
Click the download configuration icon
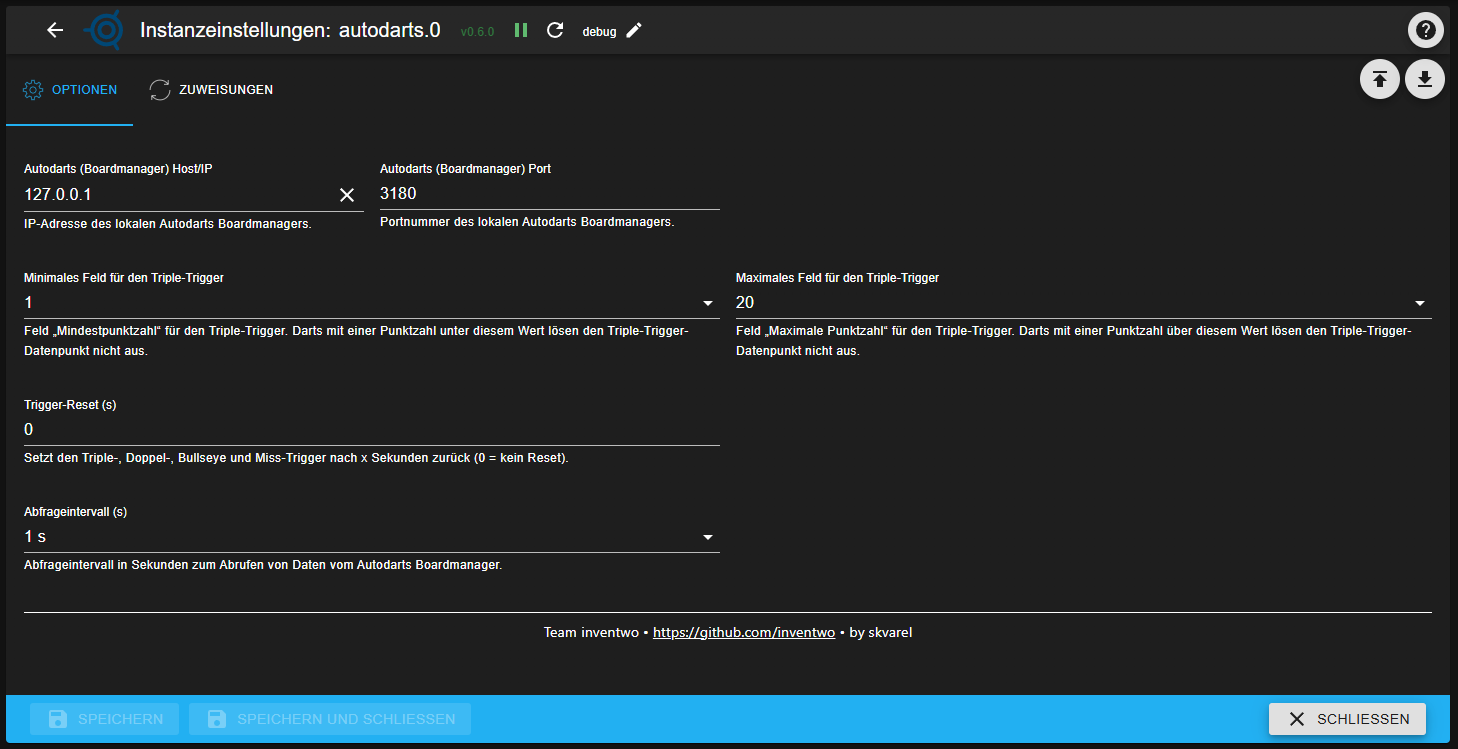pos(1425,80)
